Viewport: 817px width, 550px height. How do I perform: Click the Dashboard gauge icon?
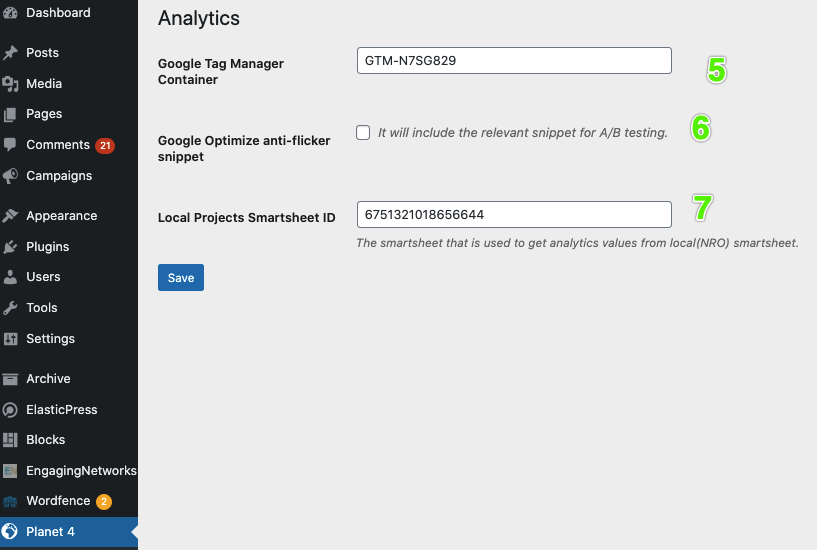tap(10, 13)
